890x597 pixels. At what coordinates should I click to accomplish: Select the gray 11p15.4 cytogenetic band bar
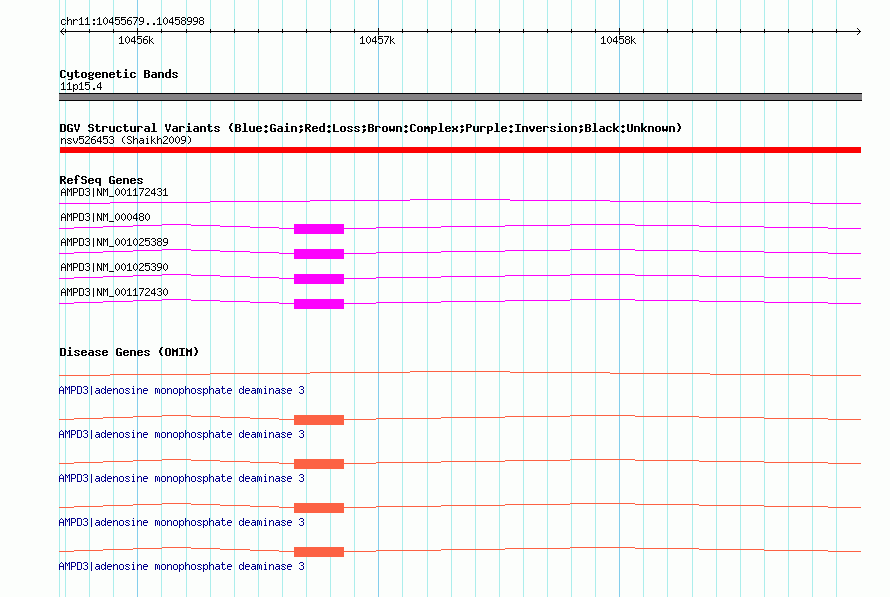tap(460, 97)
